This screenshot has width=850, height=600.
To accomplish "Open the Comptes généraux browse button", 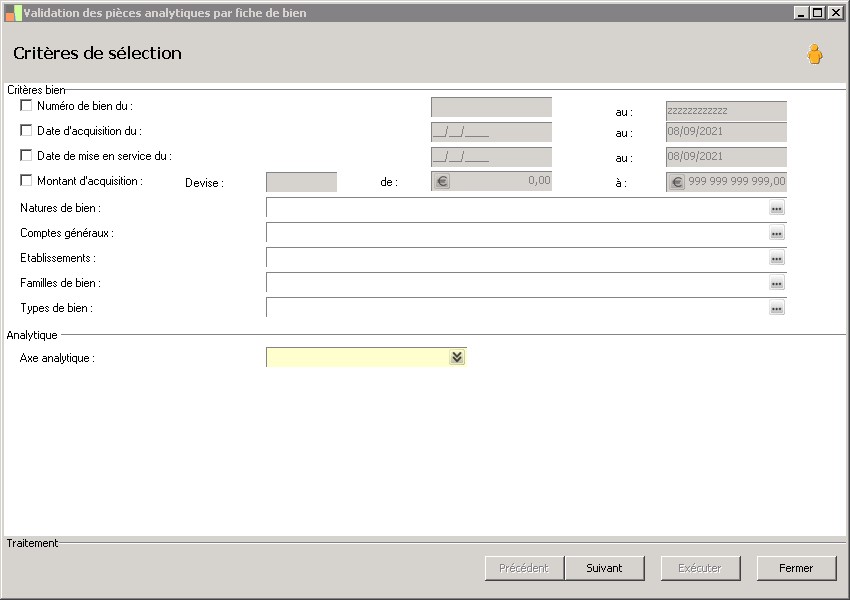I will pyautogui.click(x=776, y=233).
